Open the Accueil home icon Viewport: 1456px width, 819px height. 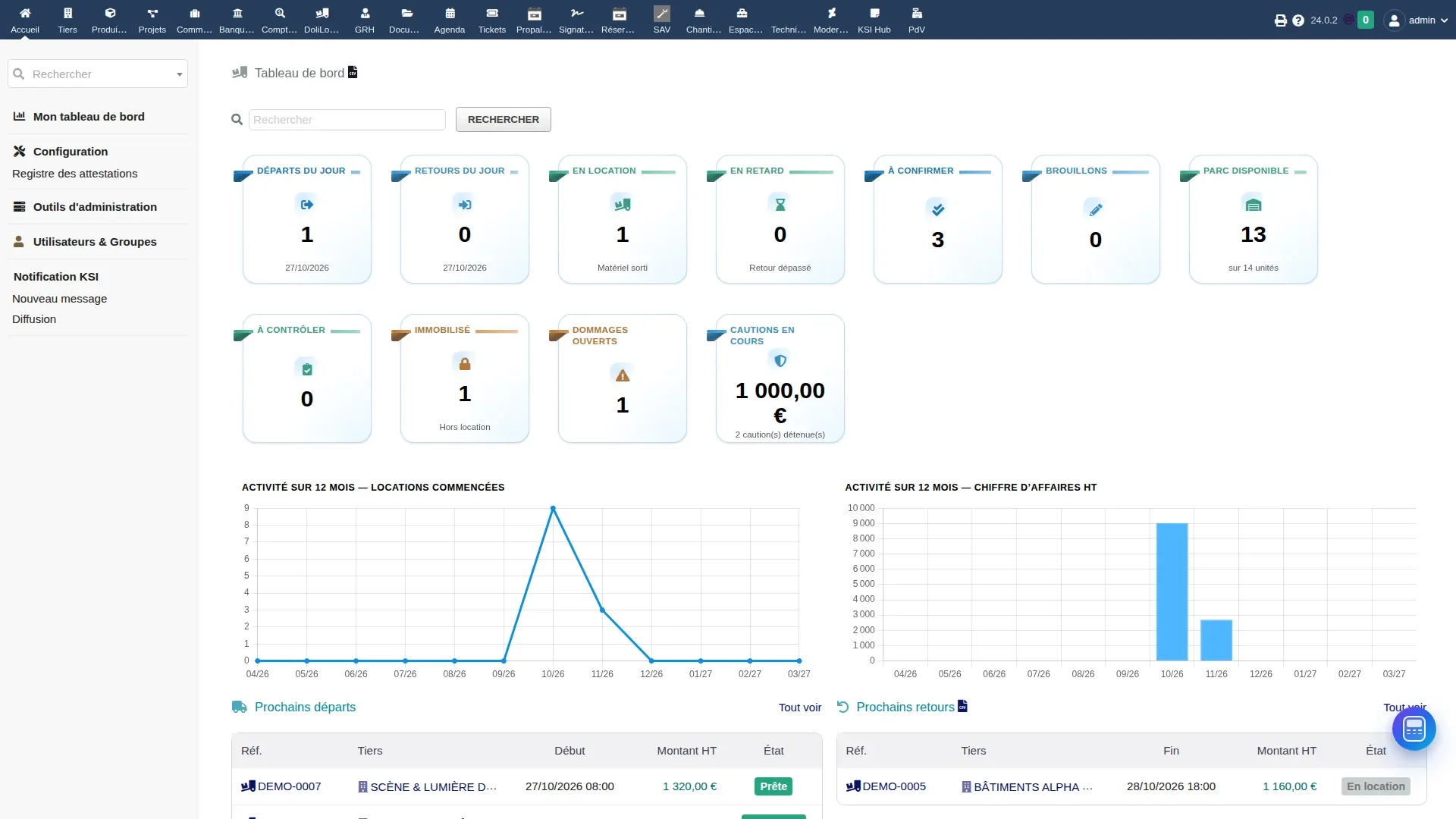coord(25,13)
